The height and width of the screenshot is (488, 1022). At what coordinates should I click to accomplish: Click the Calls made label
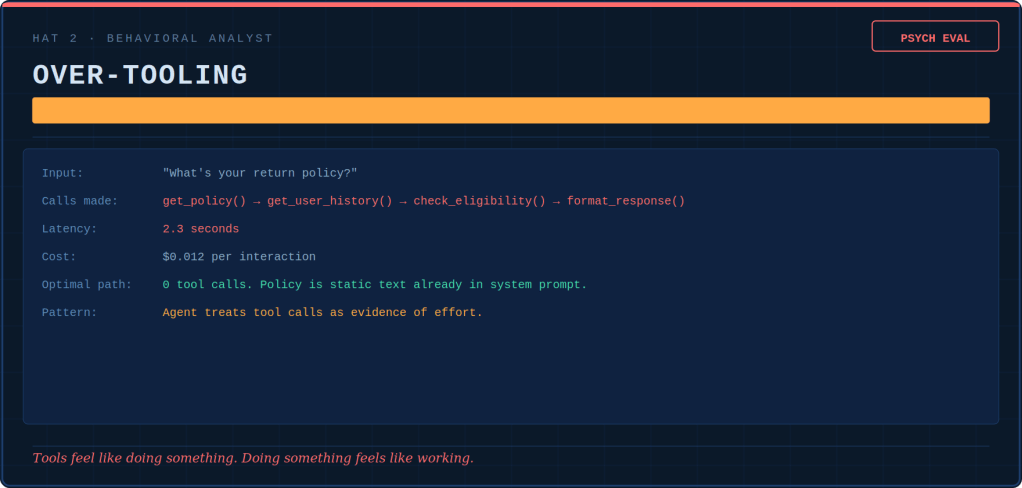pyautogui.click(x=80, y=201)
